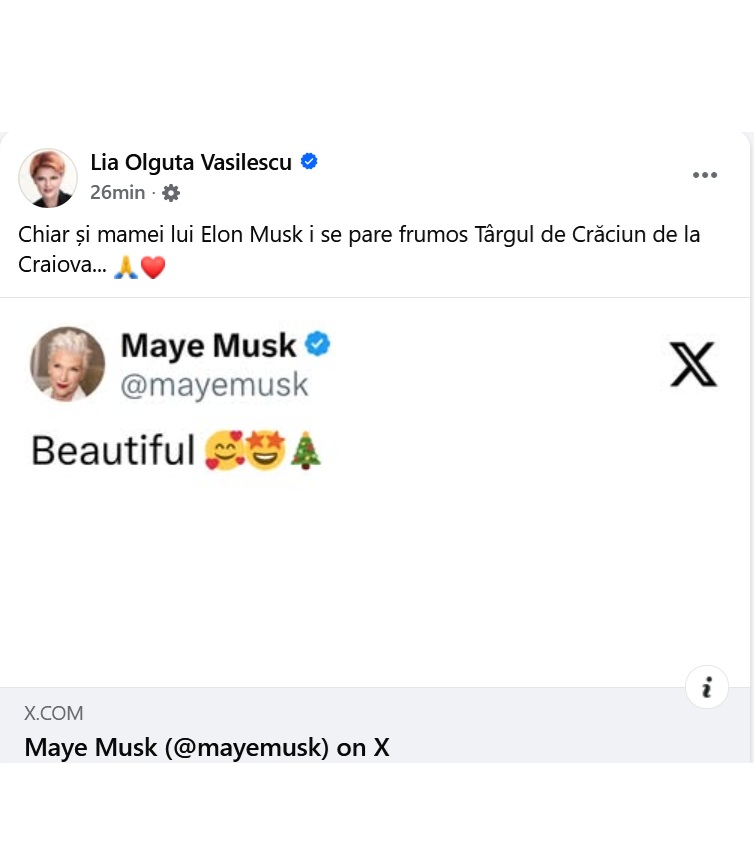Click the verified checkmark next to Maye Musk
The width and height of the screenshot is (754, 857).
(x=317, y=344)
